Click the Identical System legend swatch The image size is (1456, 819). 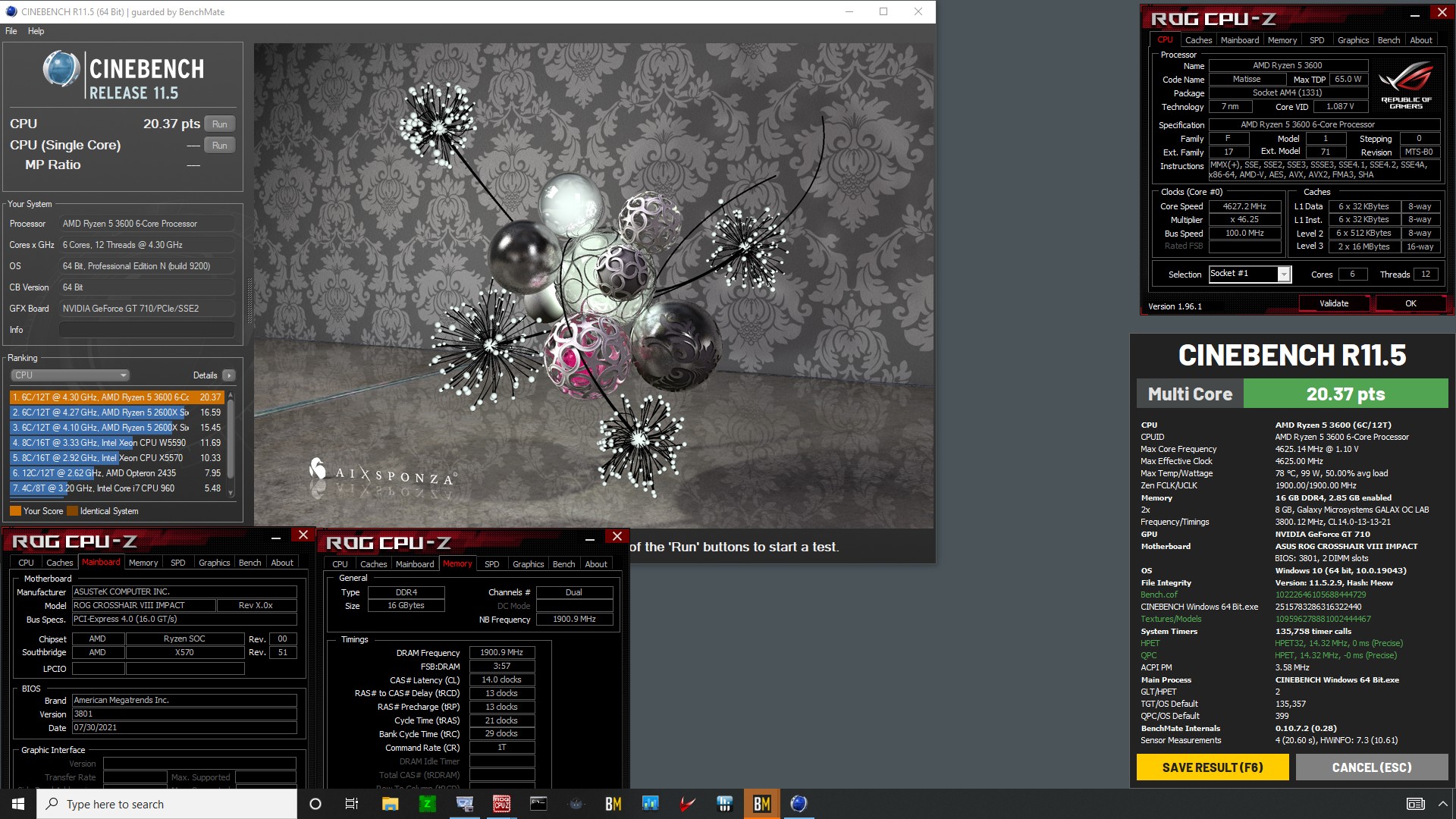coord(73,511)
